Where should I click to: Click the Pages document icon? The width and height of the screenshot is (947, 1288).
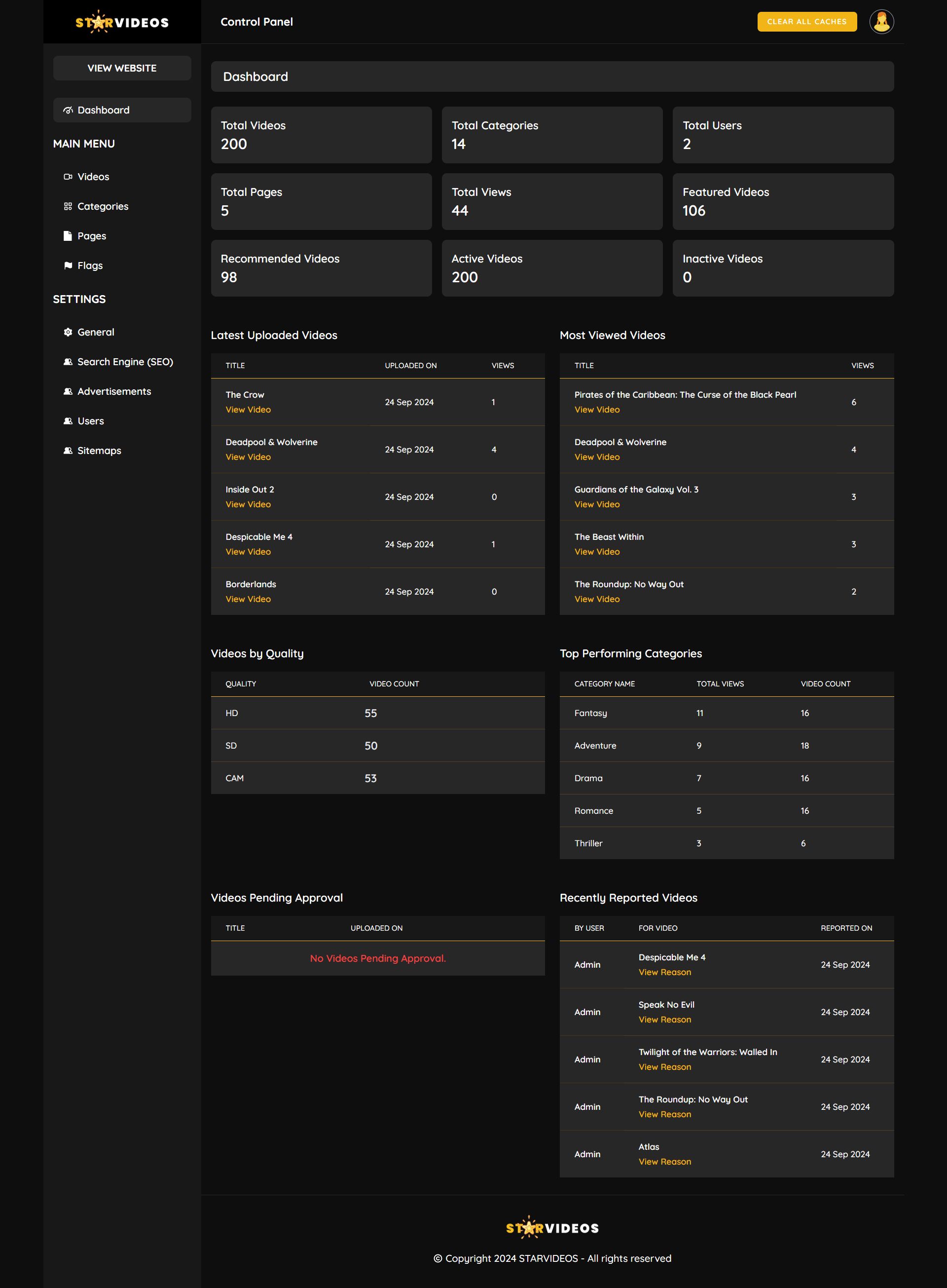(68, 236)
